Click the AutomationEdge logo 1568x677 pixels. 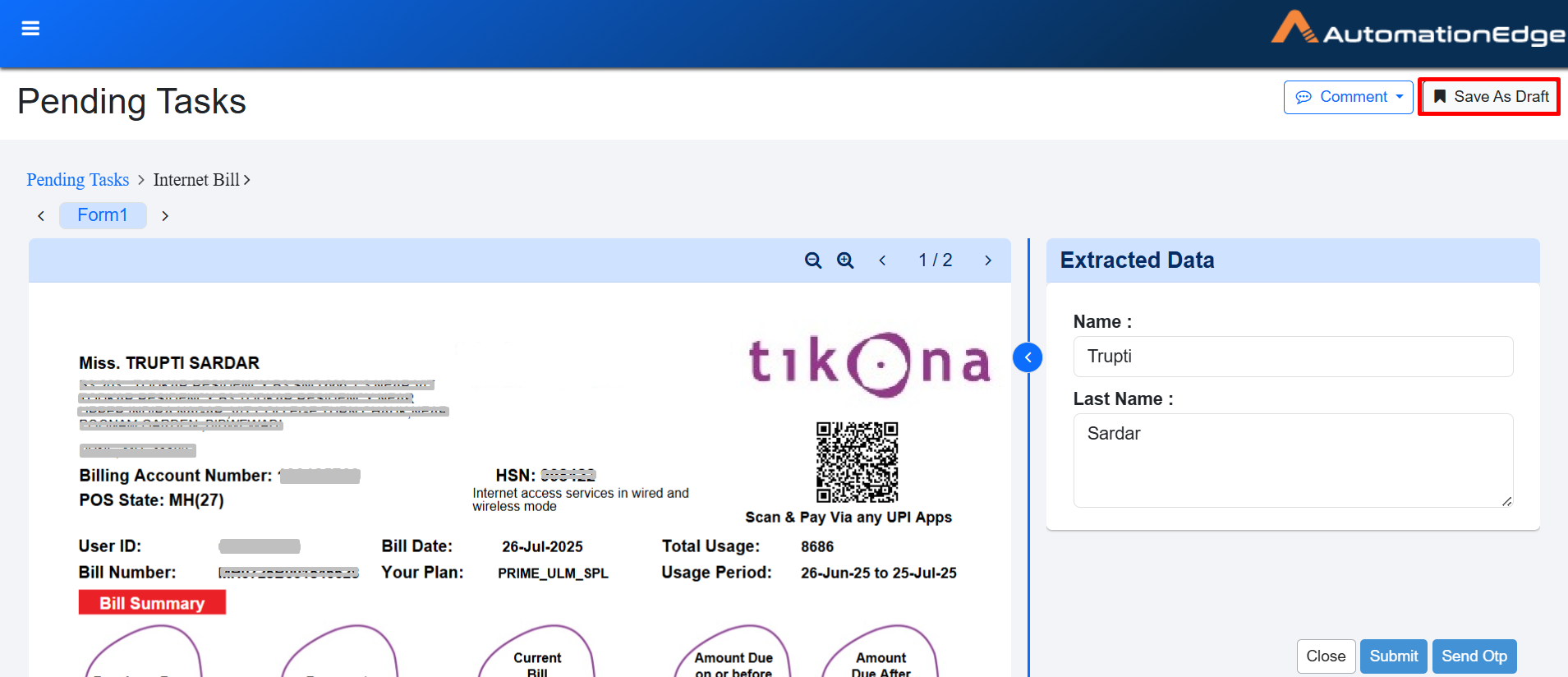pyautogui.click(x=1419, y=30)
